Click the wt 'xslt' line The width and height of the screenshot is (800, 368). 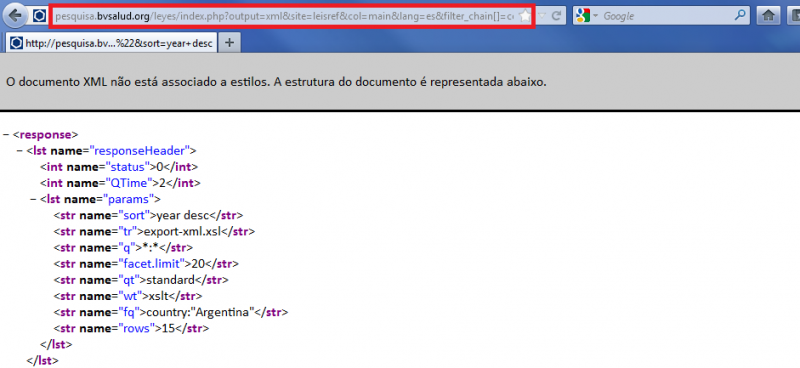point(128,296)
